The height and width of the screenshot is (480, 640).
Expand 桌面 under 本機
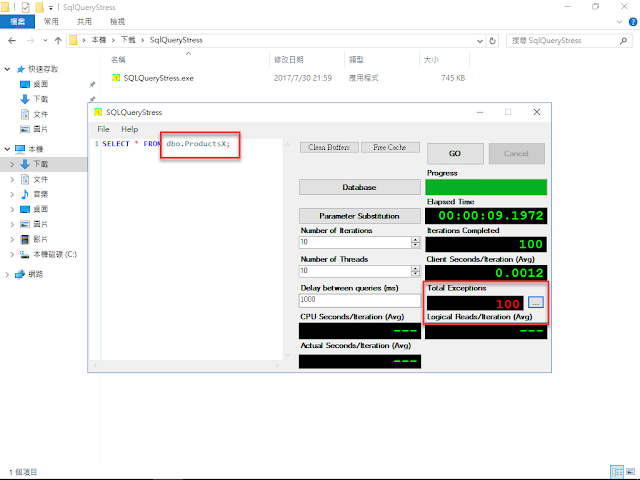[x=12, y=209]
